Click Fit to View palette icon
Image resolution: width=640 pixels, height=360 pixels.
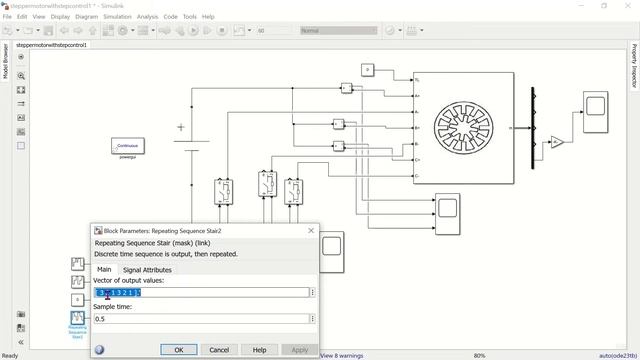pyautogui.click(x=21, y=90)
